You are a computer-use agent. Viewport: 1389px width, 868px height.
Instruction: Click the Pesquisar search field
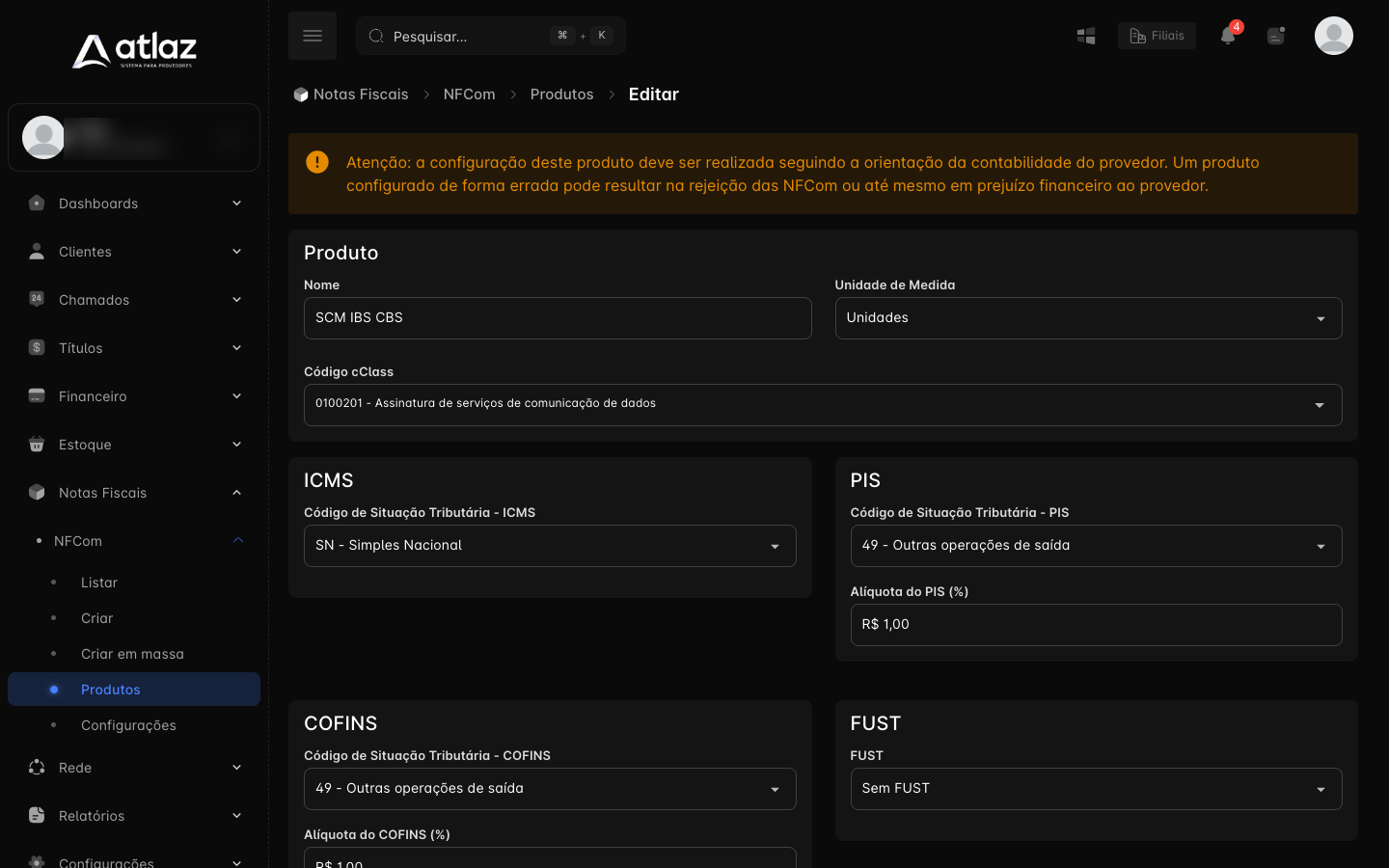491,36
